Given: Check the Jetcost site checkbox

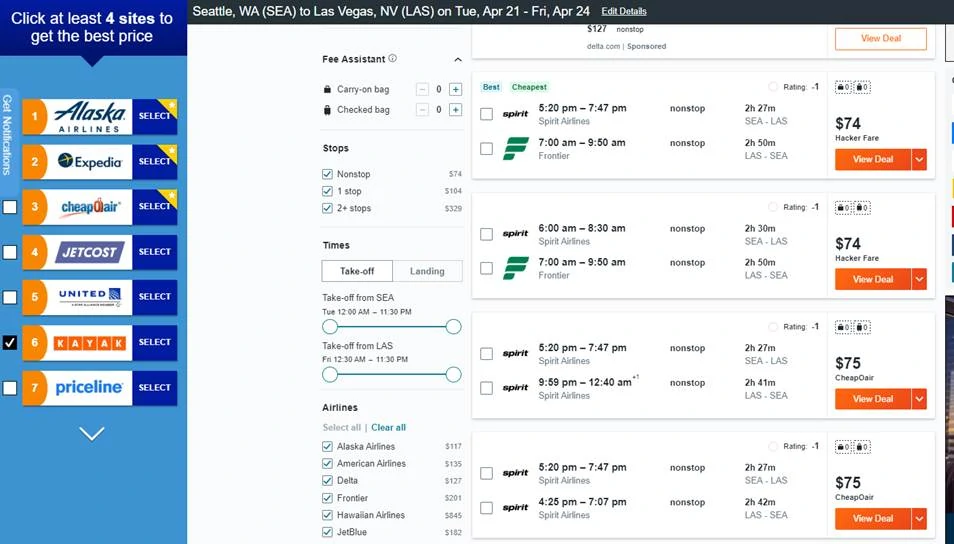Looking at the screenshot, I should point(10,252).
